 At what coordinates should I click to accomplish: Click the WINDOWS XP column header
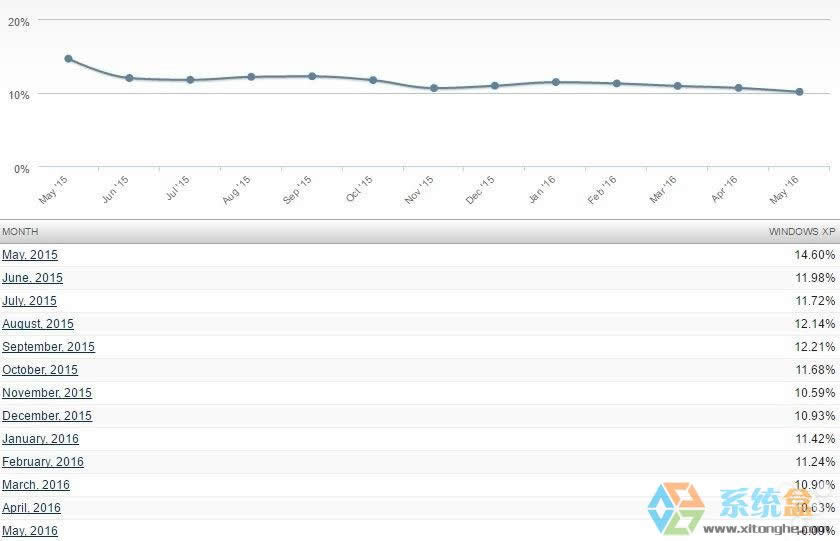click(801, 232)
